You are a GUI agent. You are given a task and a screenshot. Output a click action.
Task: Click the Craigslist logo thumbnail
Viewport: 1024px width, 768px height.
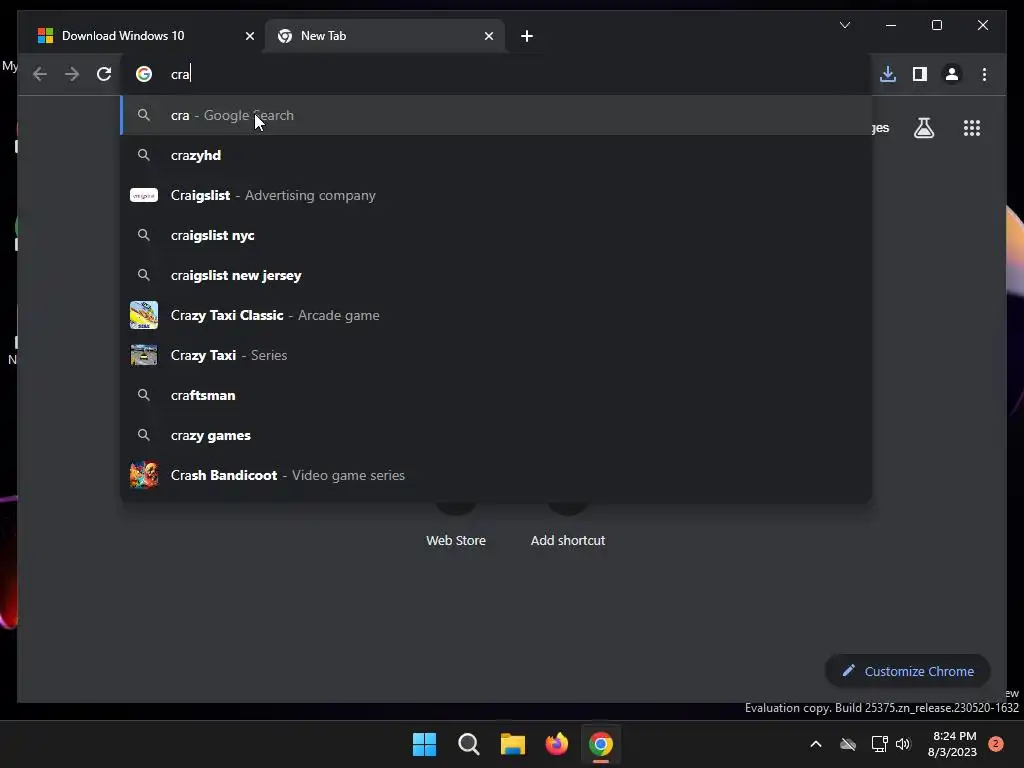coord(144,195)
